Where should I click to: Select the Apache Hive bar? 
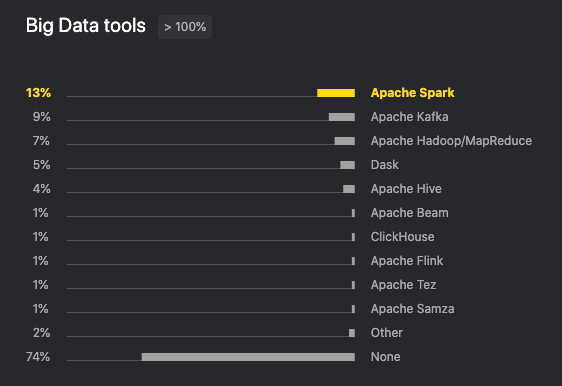tap(349, 189)
